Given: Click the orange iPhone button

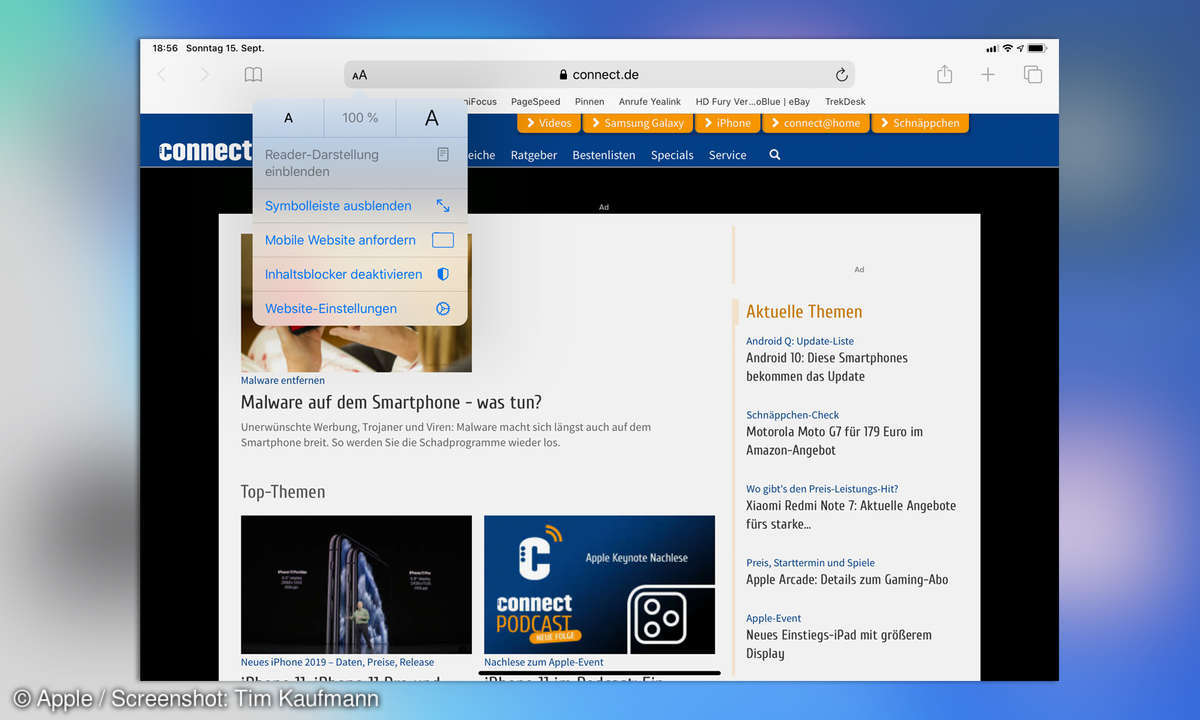Looking at the screenshot, I should pos(726,123).
